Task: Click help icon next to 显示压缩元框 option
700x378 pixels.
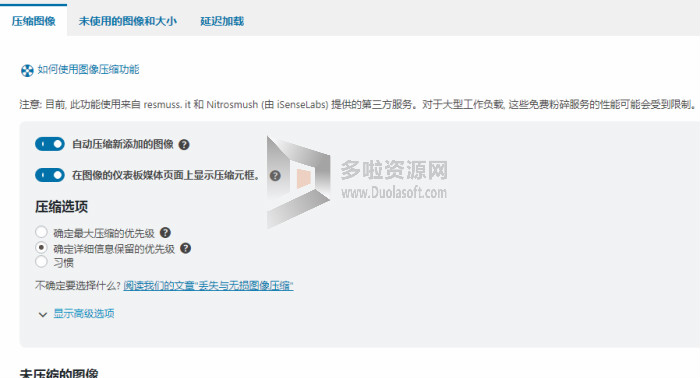Action: click(x=275, y=176)
